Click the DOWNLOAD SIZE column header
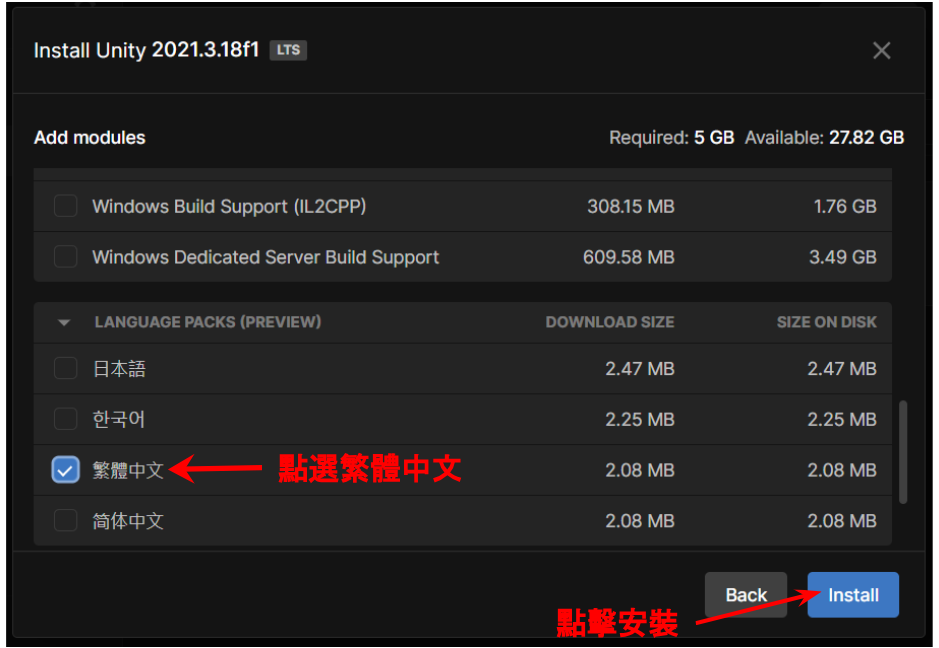 tap(610, 322)
